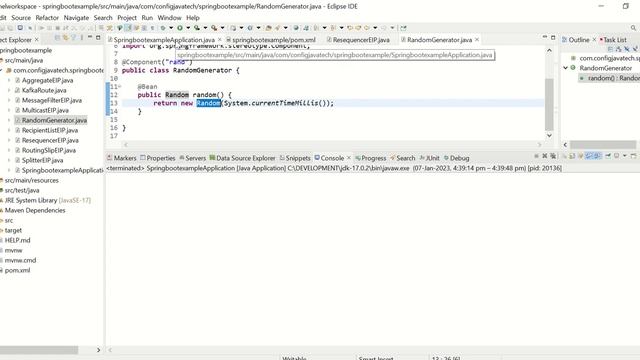
Task: Expand RoutingSlipEIP.java tree node
Action: click(9, 150)
